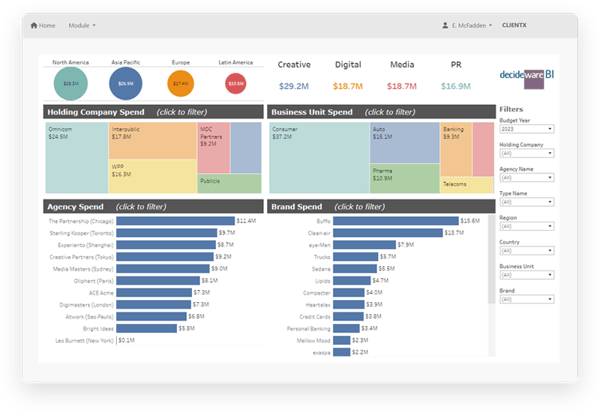Click ACE Acme agency bar
This screenshot has height=413, width=600.
(154, 292)
